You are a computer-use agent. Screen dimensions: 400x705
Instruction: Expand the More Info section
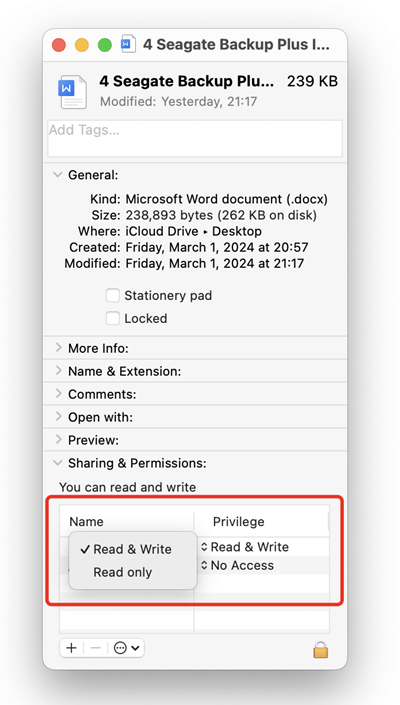[x=58, y=348]
